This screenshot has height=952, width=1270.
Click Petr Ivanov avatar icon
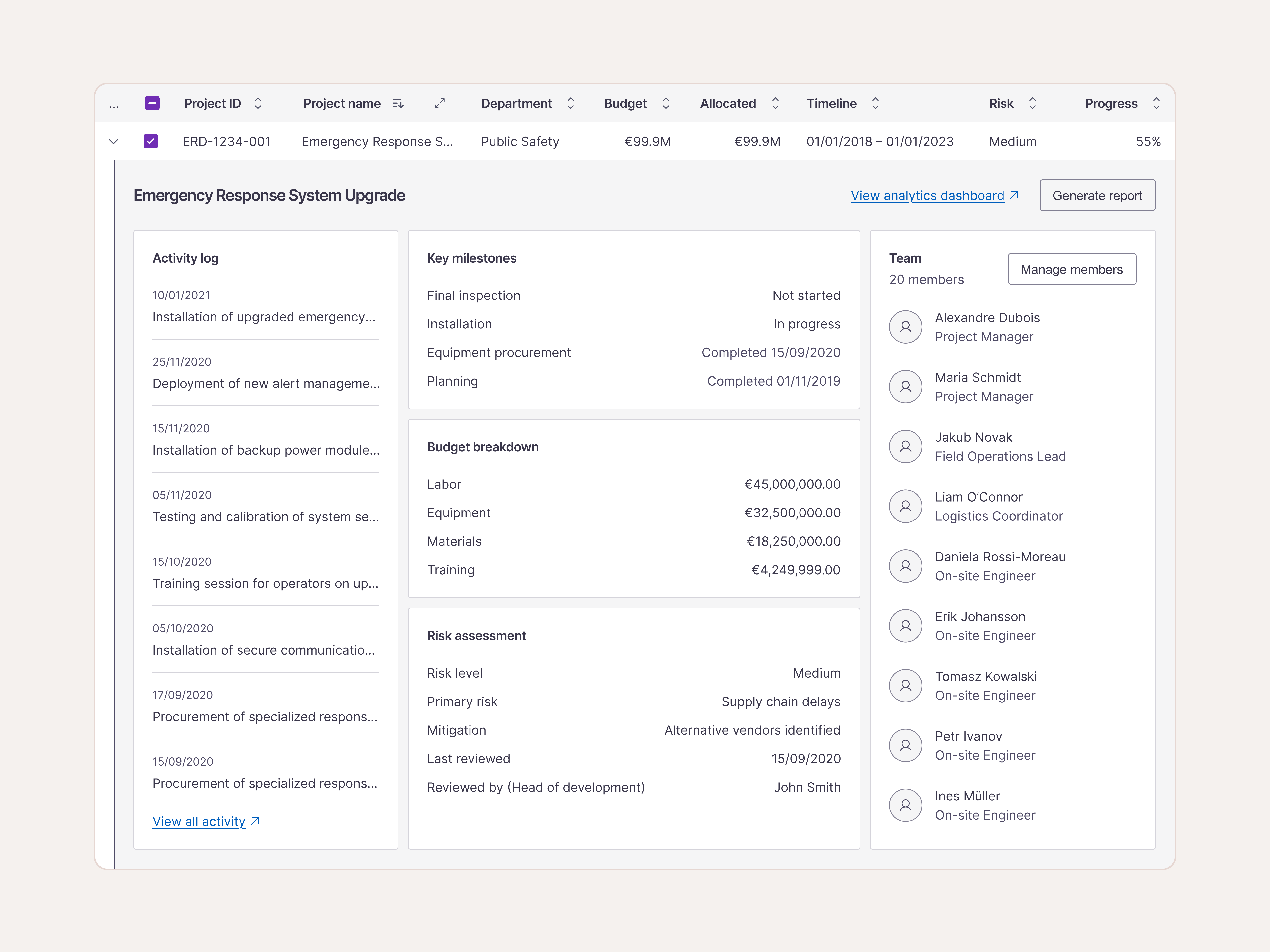coord(905,745)
